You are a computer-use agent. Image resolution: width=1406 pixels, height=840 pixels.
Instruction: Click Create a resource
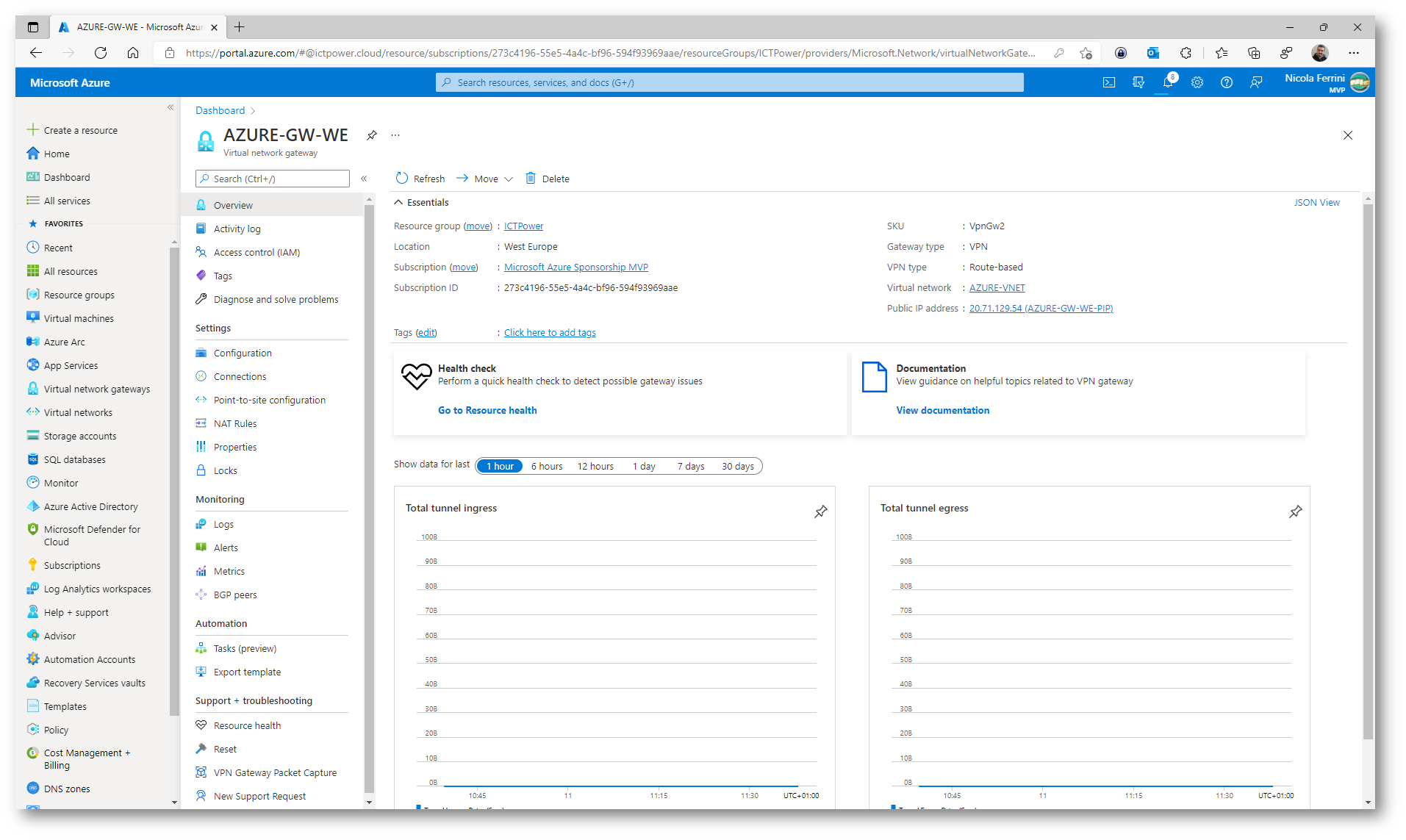(81, 130)
